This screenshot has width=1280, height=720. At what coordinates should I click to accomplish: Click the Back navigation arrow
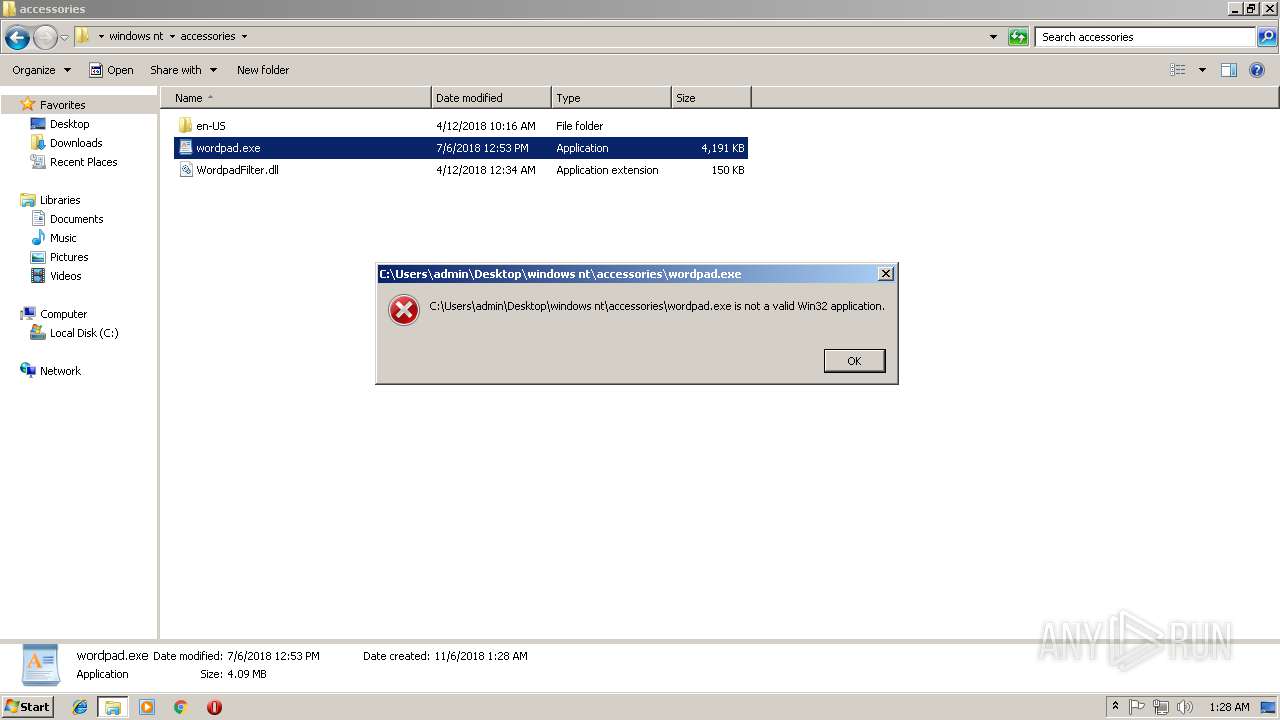tap(17, 38)
